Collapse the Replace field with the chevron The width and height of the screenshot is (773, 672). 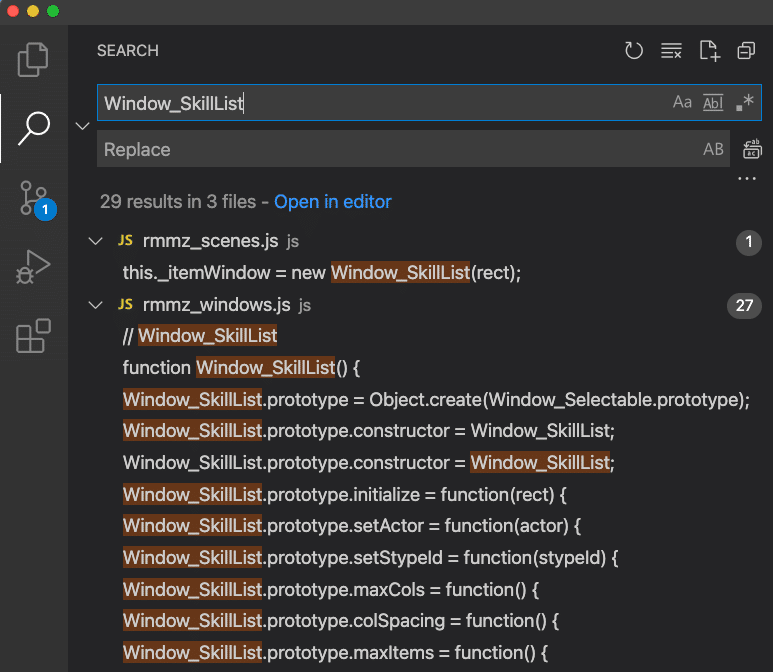click(x=82, y=126)
